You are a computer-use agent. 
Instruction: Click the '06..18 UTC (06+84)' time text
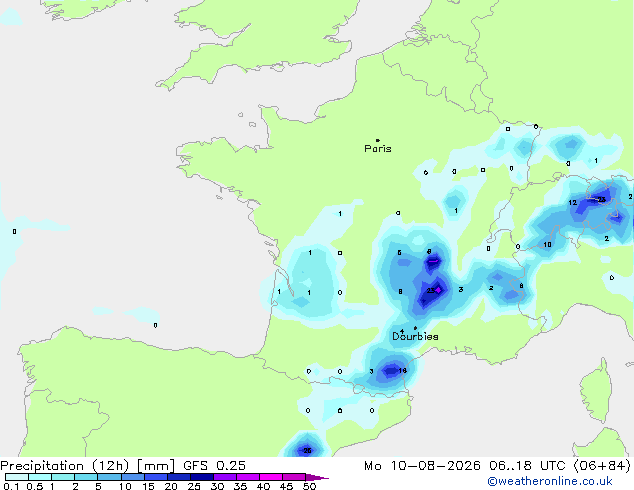560,466
